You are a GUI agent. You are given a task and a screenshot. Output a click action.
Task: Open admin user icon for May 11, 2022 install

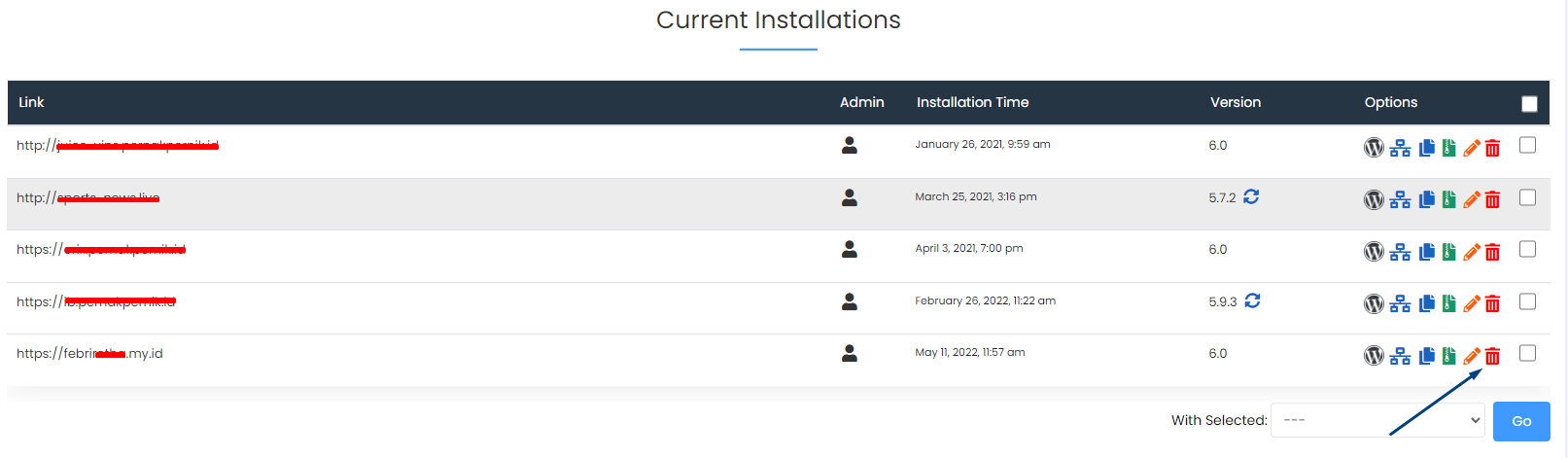849,353
